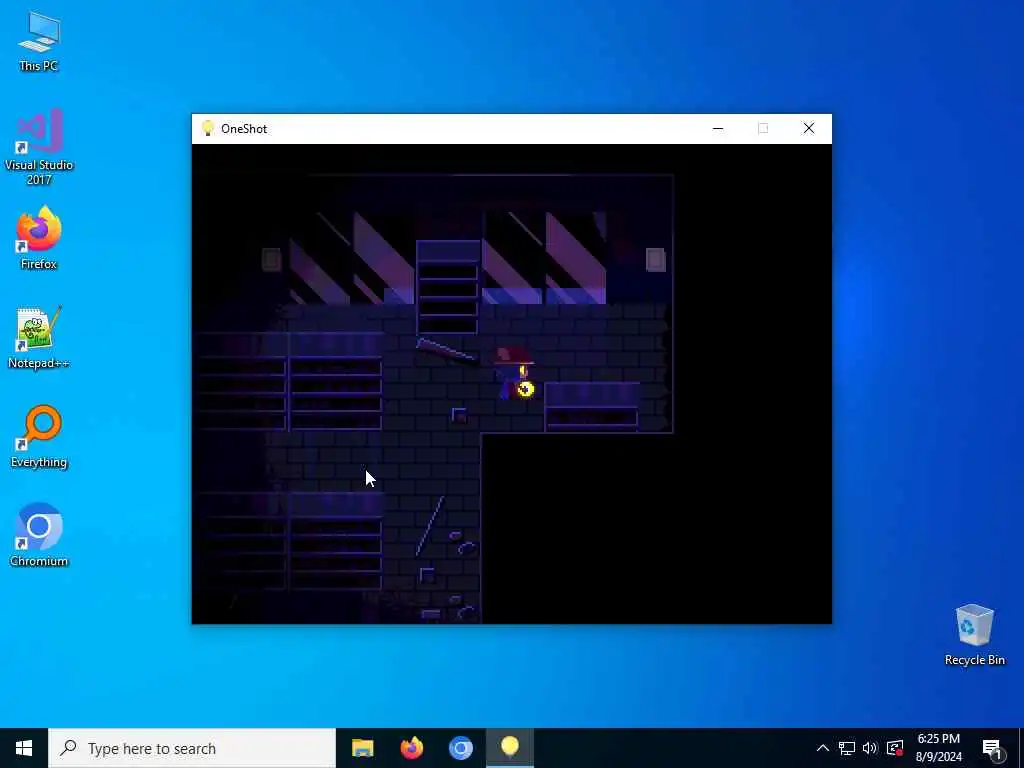Click the volume speaker tray icon
The height and width of the screenshot is (768, 1024).
(x=870, y=748)
